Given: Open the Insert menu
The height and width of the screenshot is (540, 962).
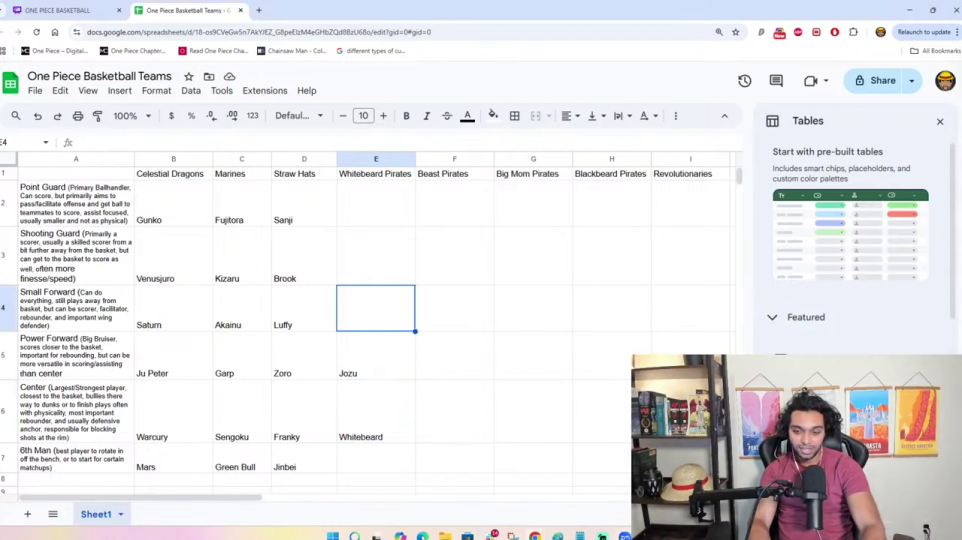Looking at the screenshot, I should click(x=120, y=91).
